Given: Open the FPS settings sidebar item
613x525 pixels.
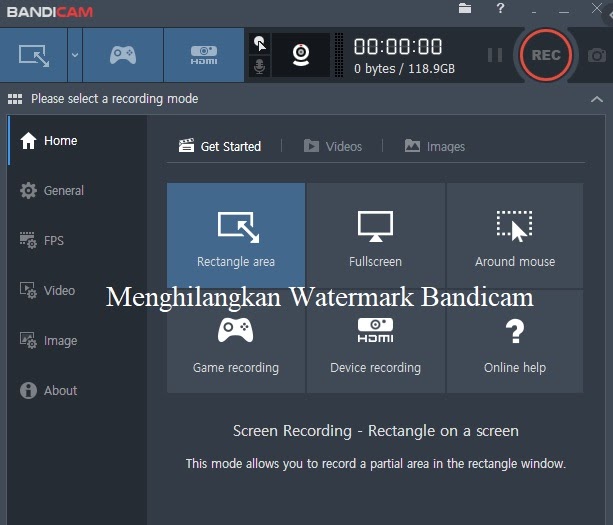Looking at the screenshot, I should (77, 240).
